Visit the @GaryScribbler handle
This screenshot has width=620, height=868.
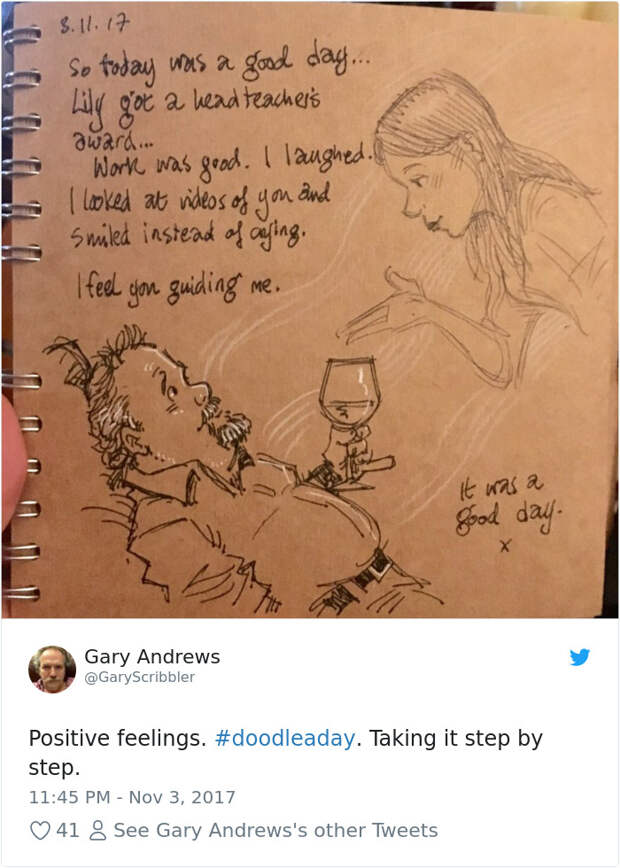pos(140,677)
